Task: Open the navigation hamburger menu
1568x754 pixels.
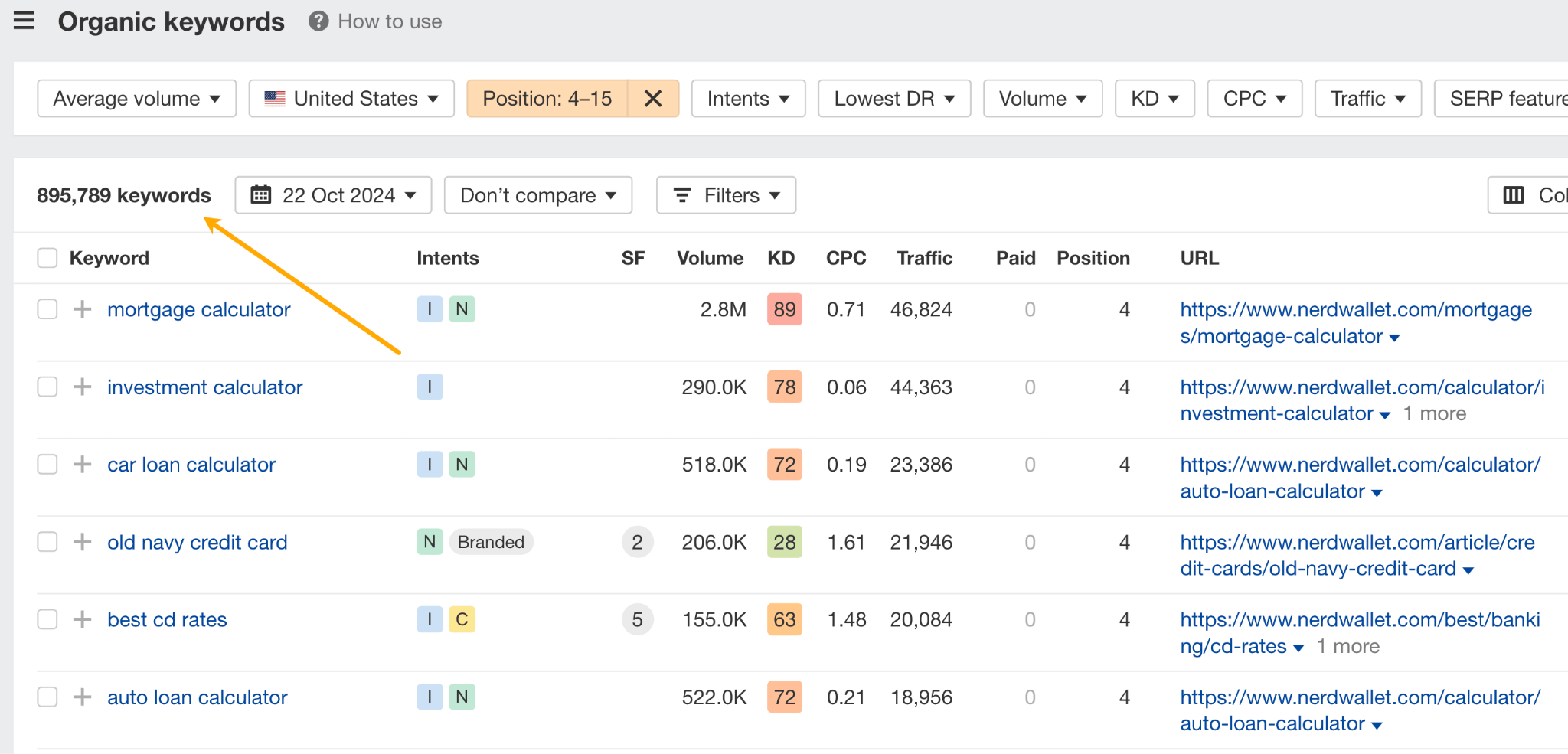Action: tap(24, 21)
